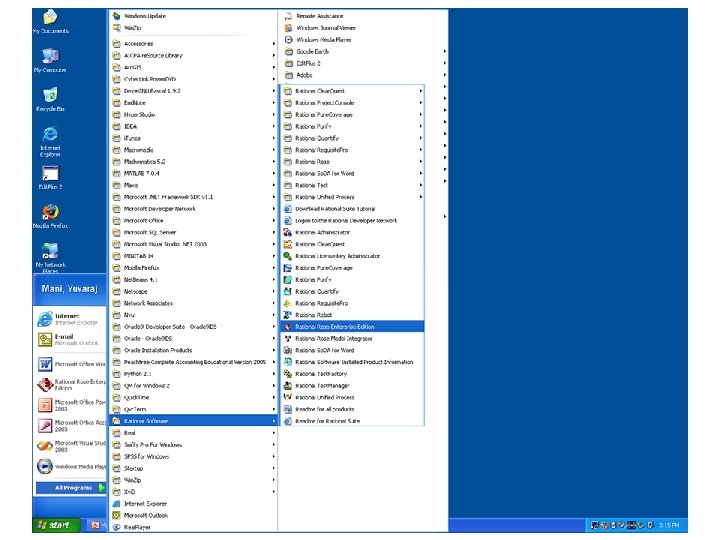Launch RealPlayer from All Programs
The image size is (720, 540).
(193, 527)
